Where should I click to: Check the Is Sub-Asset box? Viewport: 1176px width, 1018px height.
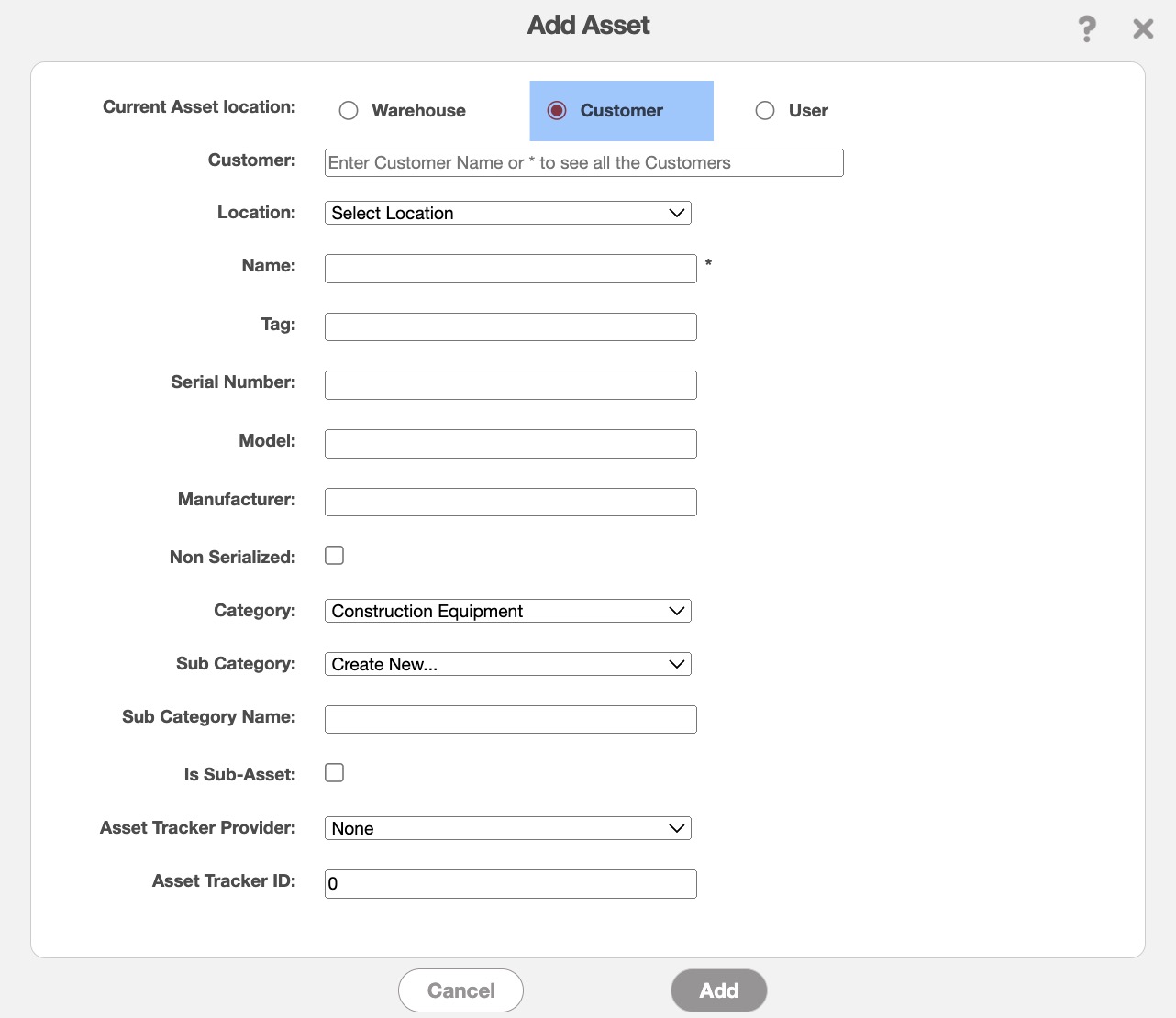pyautogui.click(x=335, y=773)
